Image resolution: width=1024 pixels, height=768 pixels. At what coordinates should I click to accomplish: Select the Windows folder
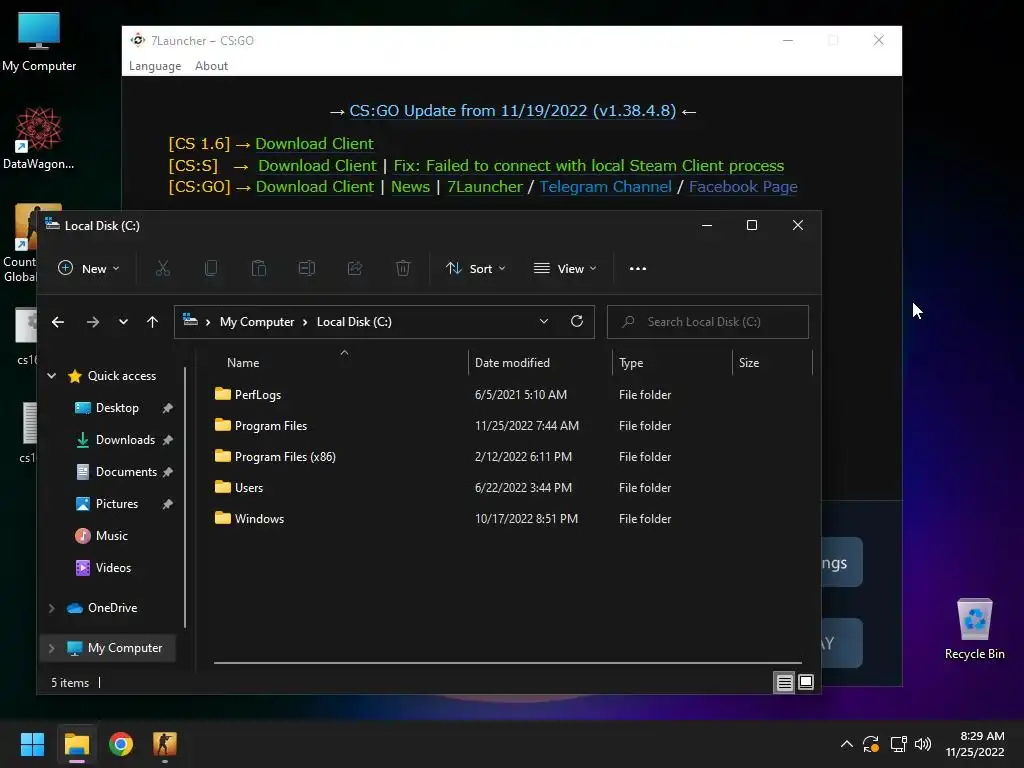point(259,519)
